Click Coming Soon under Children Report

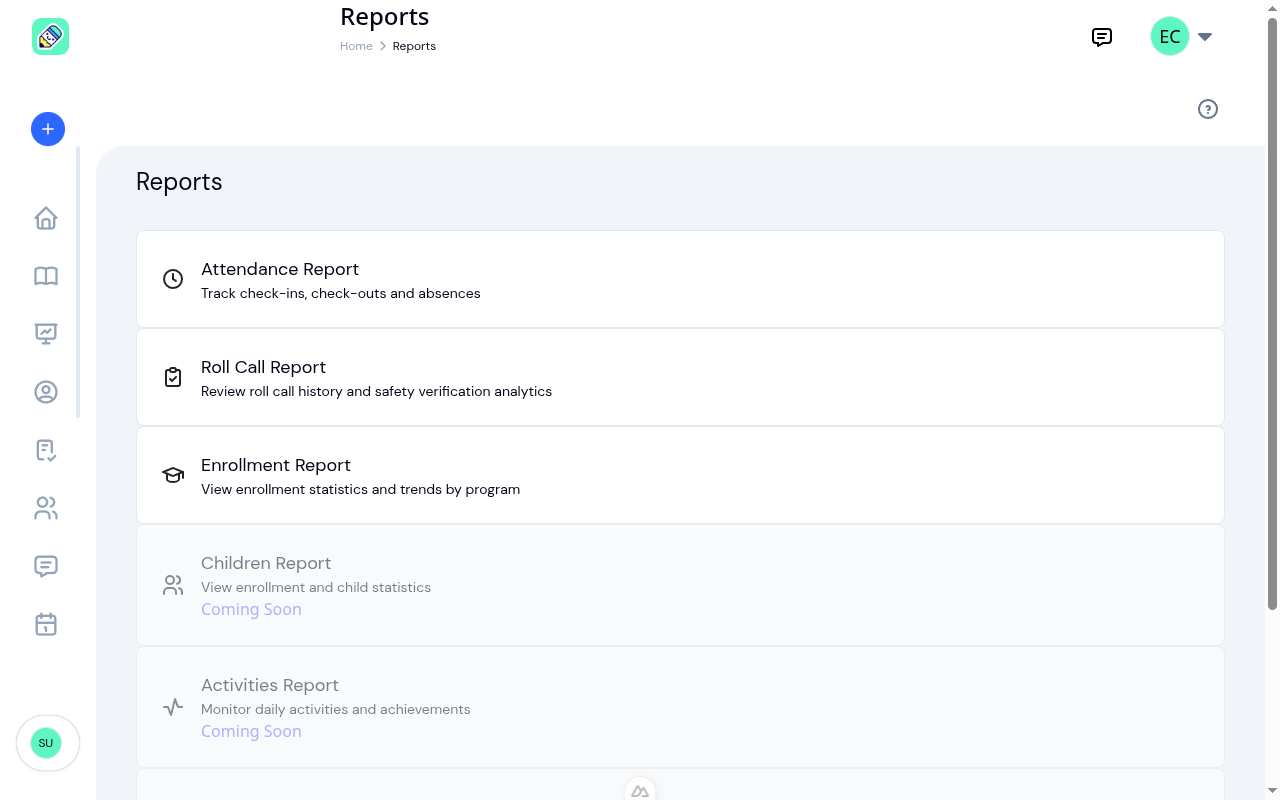(x=251, y=609)
